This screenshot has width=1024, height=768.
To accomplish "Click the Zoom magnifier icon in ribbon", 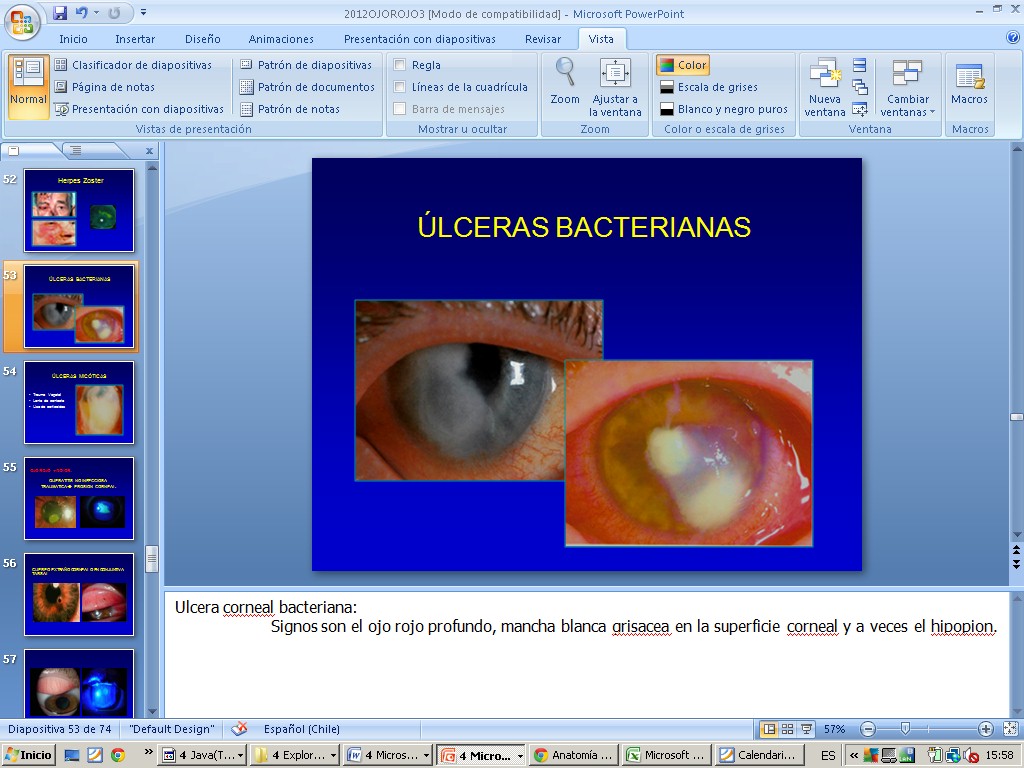I will click(565, 73).
